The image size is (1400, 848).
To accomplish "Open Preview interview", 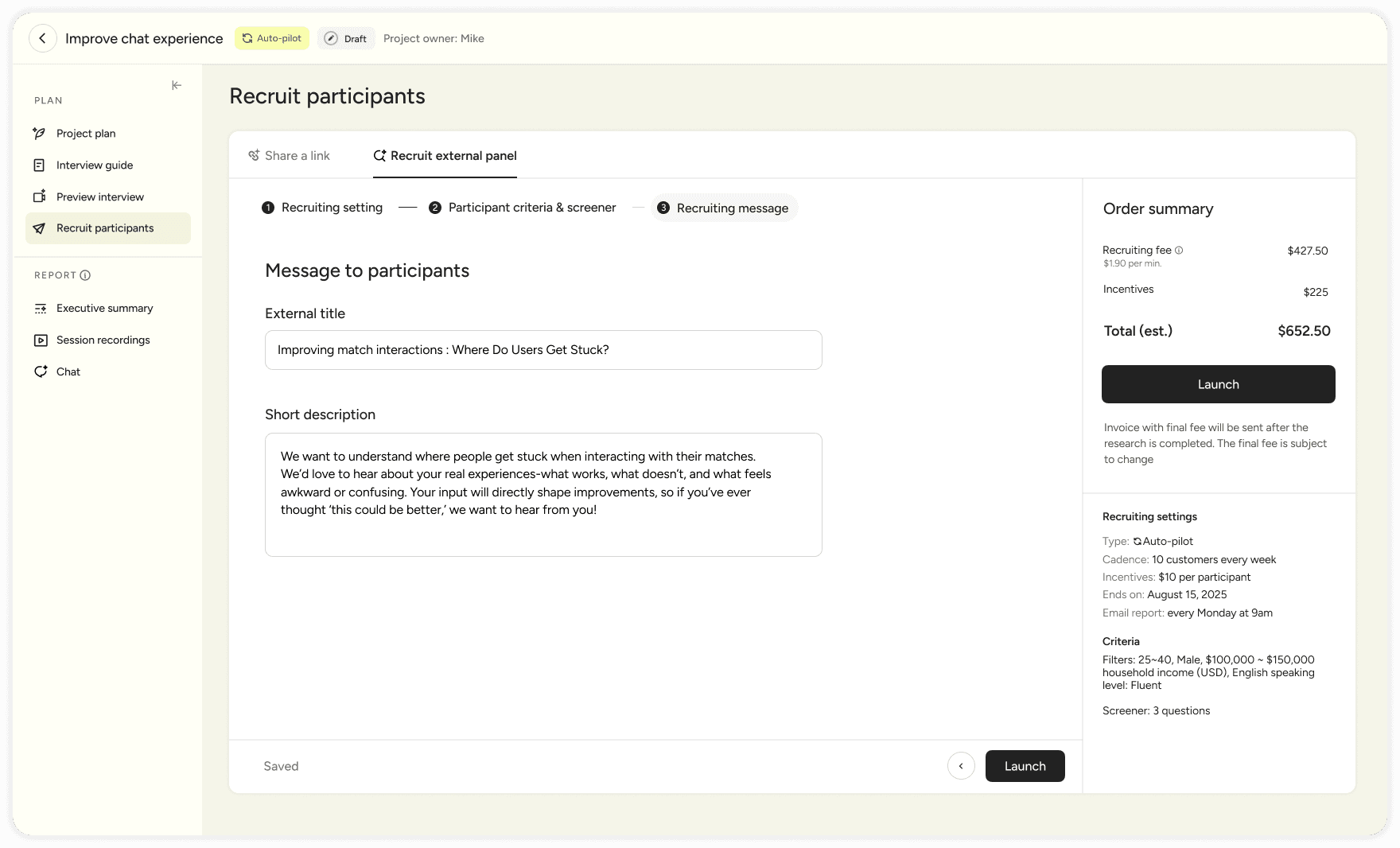I will [x=99, y=196].
